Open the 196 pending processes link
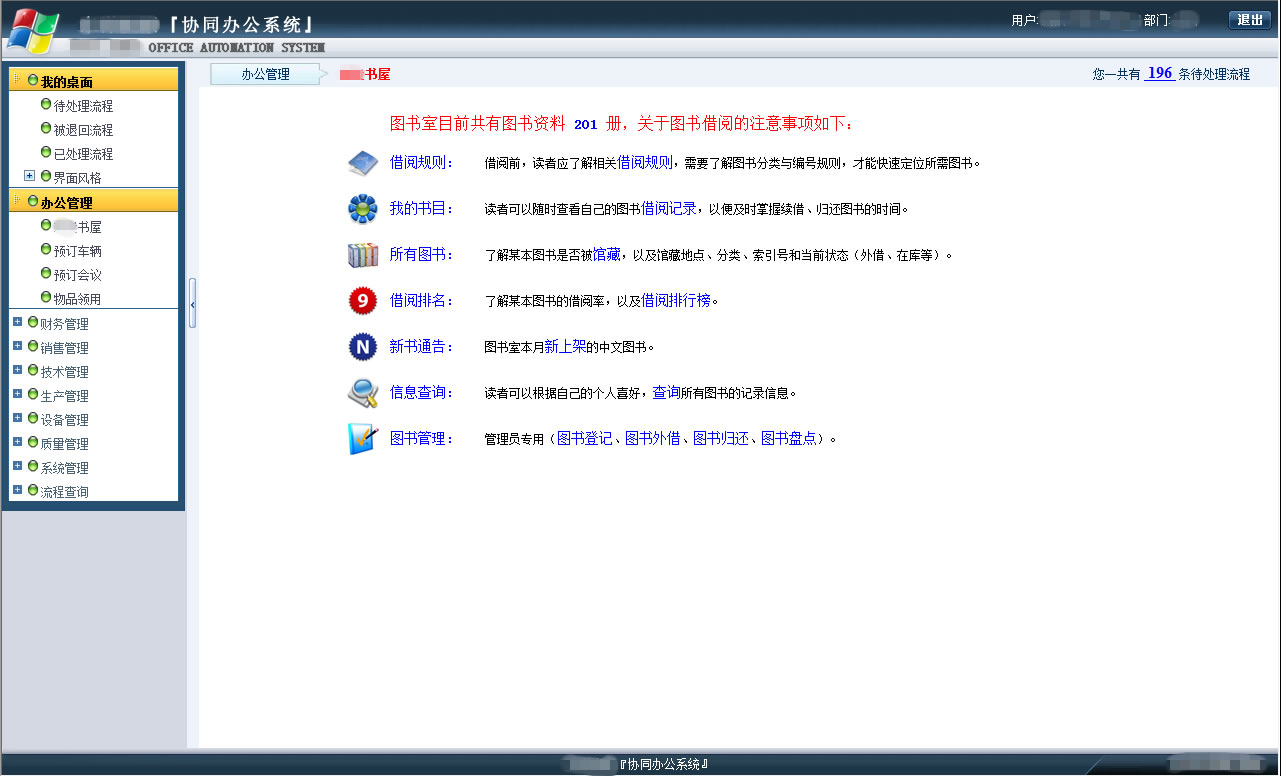The image size is (1281, 776). (x=1159, y=73)
